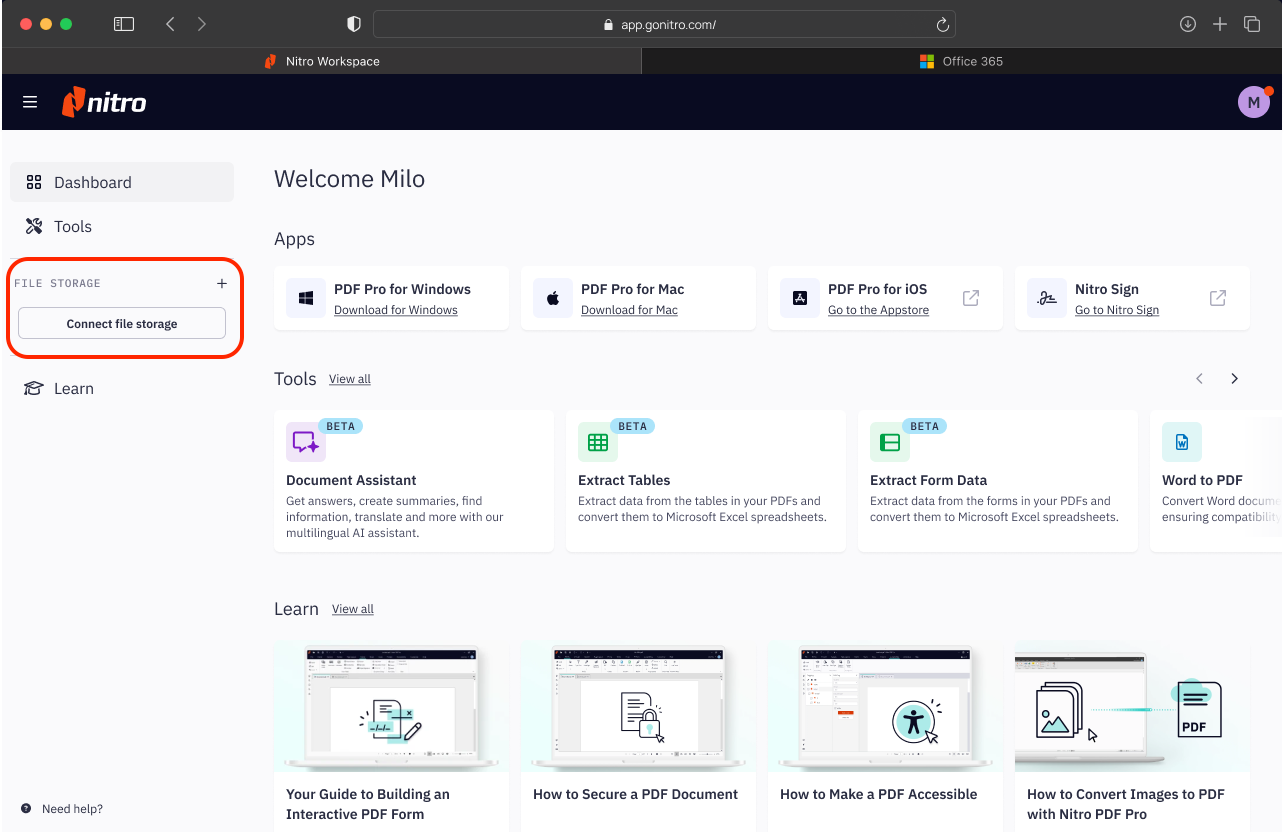The width and height of the screenshot is (1284, 832).
Task: Select the Extract Tables tool icon
Action: pyautogui.click(x=597, y=442)
